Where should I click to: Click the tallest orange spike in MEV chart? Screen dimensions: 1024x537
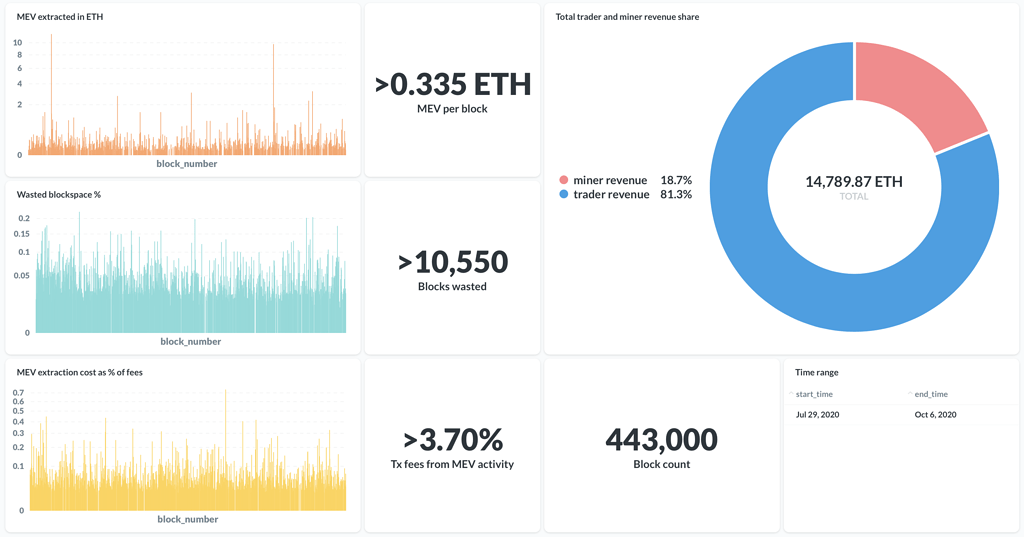click(x=52, y=94)
